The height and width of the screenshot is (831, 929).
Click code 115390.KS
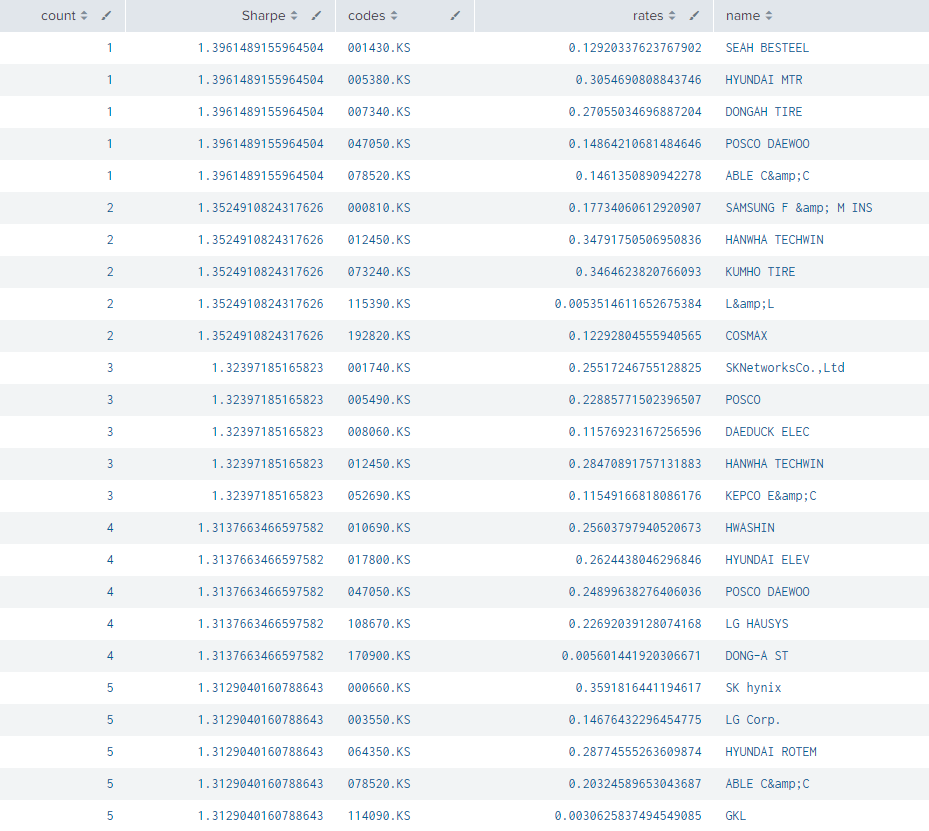click(379, 304)
